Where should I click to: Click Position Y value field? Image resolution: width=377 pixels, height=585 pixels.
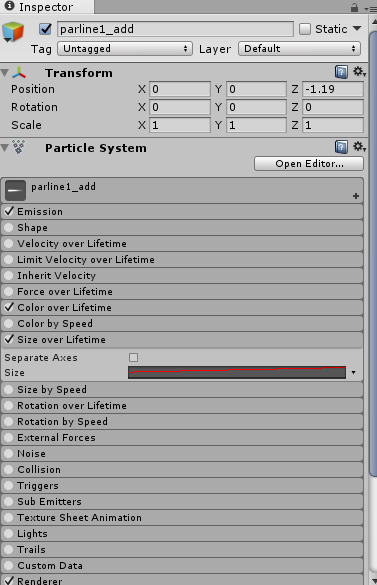[256, 89]
